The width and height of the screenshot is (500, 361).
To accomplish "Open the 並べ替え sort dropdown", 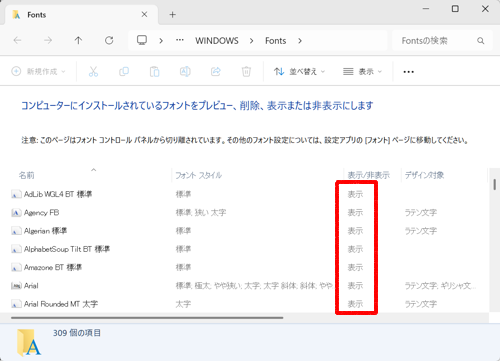I will click(x=299, y=71).
